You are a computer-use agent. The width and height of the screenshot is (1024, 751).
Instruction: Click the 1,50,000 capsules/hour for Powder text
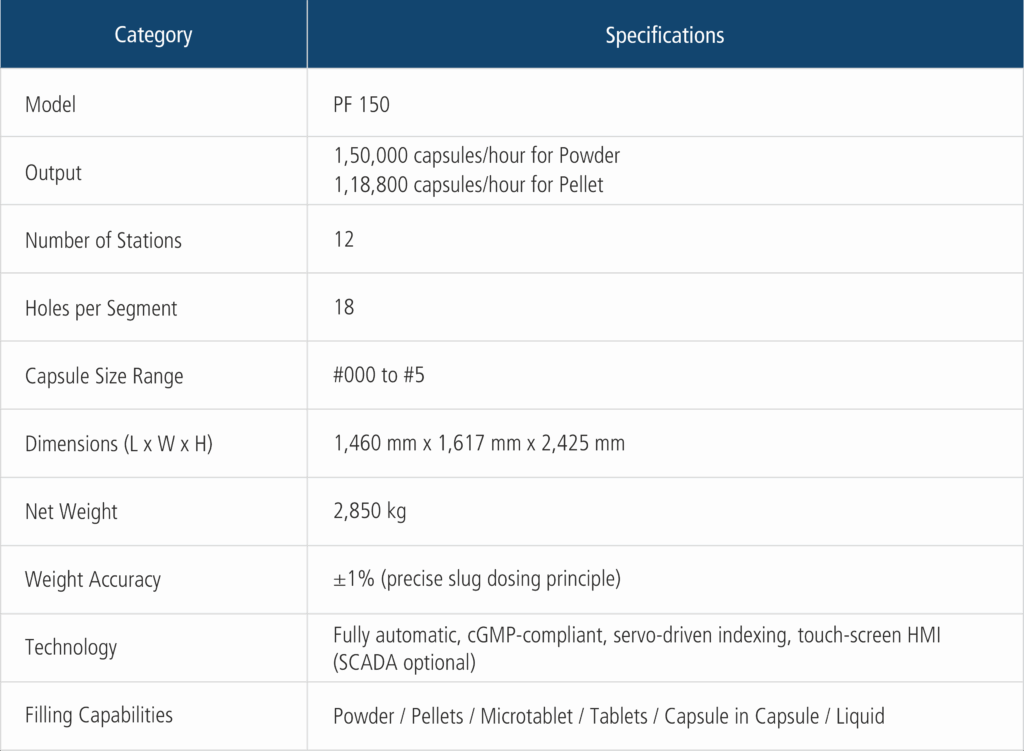pos(477,155)
